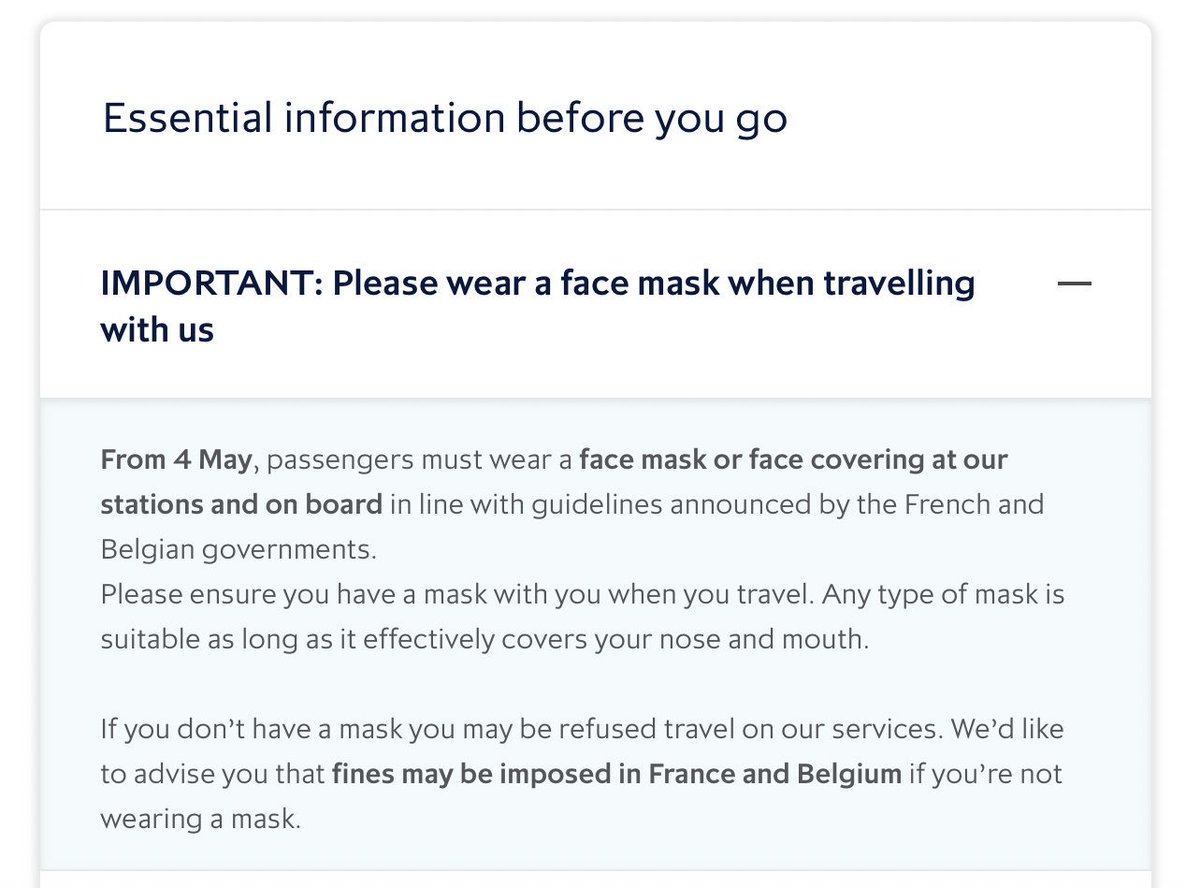Select bold "fines may be imposed in France and Belgium"
This screenshot has width=1200, height=888.
click(x=617, y=774)
